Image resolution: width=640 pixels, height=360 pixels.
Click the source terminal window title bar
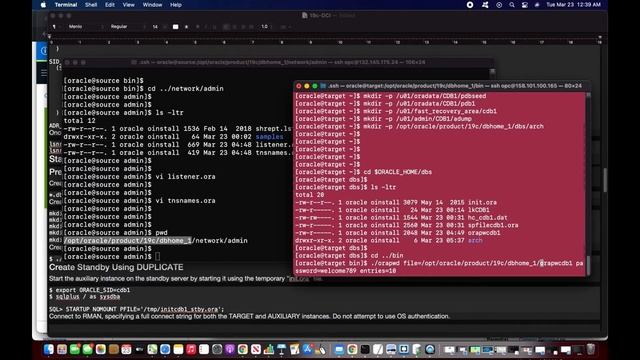pyautogui.click(x=278, y=62)
